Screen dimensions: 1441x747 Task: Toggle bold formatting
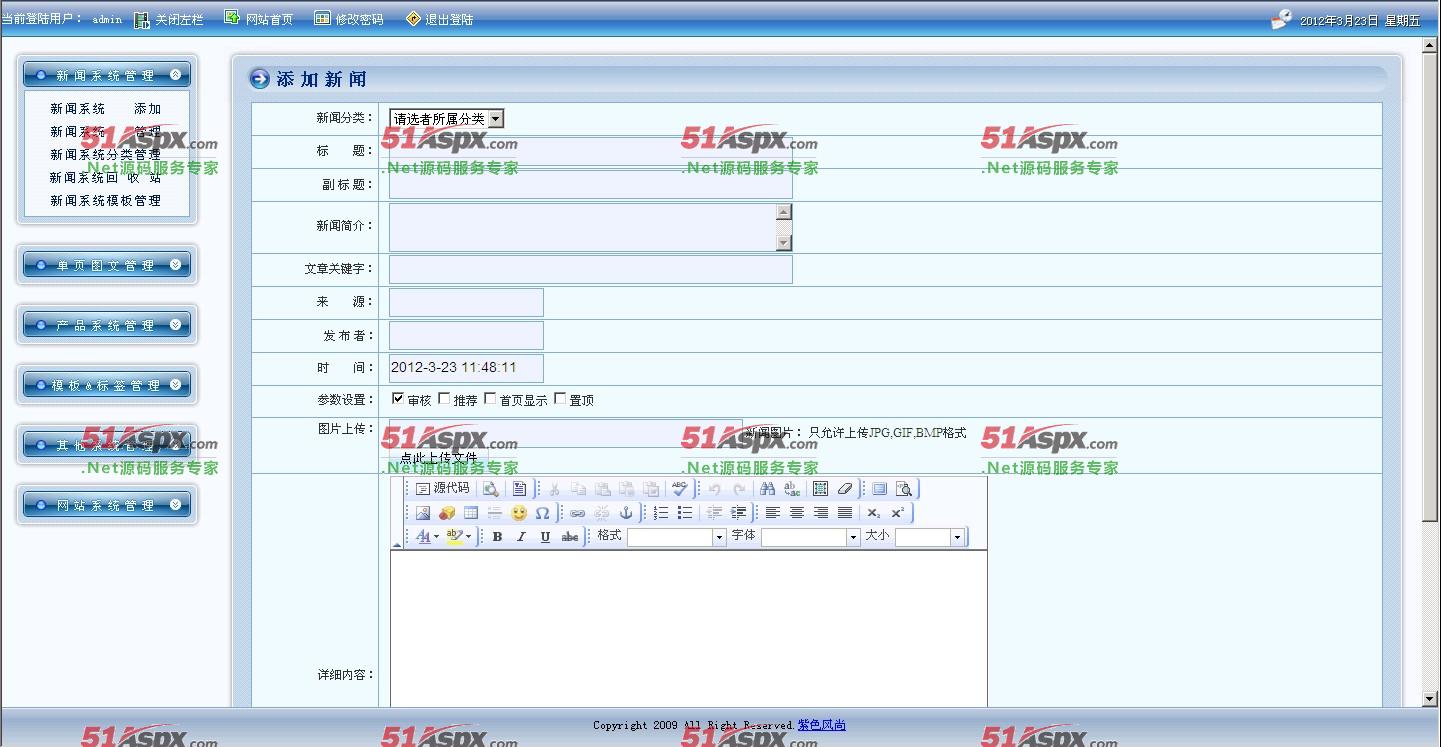(497, 537)
